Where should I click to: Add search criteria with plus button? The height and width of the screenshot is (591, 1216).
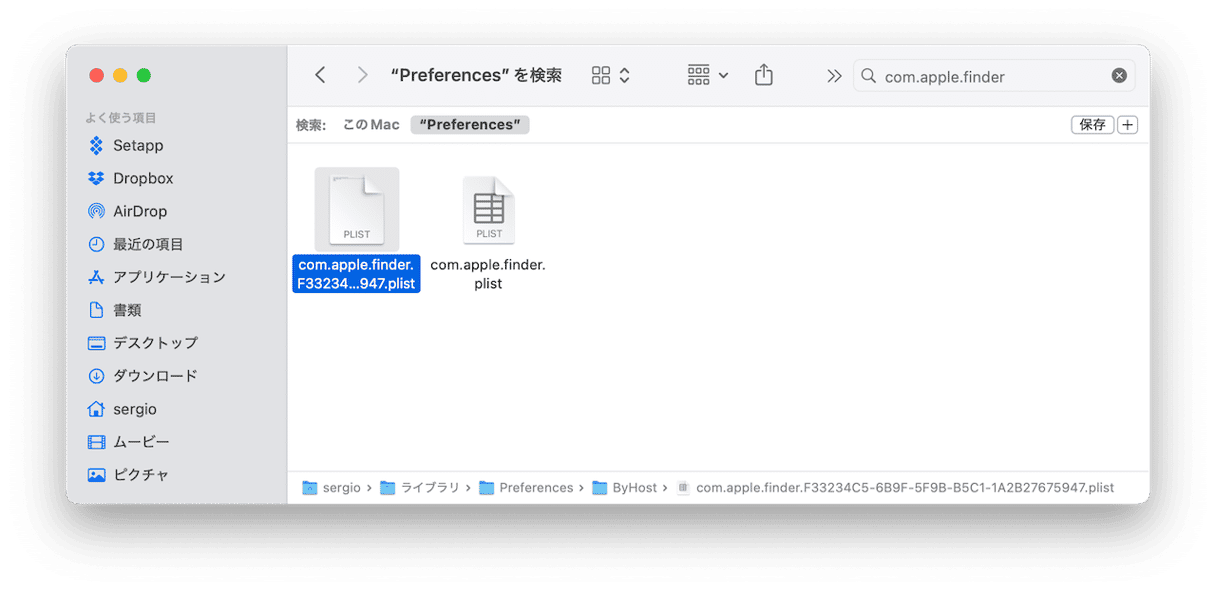[x=1128, y=125]
